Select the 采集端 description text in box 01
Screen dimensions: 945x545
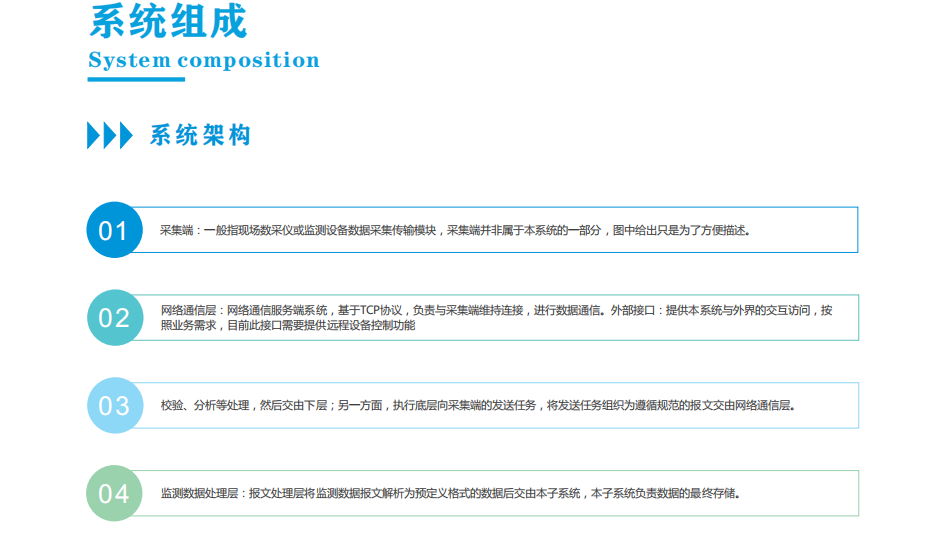455,230
